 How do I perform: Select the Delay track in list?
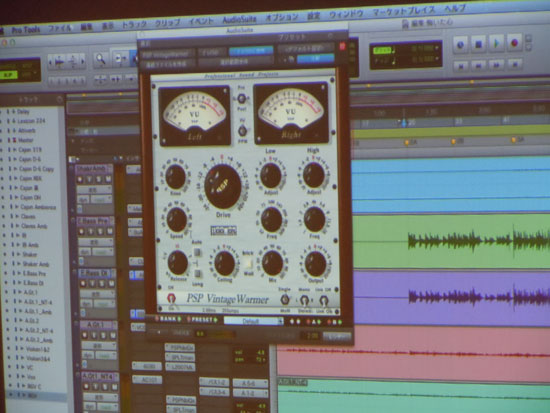pyautogui.click(x=23, y=112)
